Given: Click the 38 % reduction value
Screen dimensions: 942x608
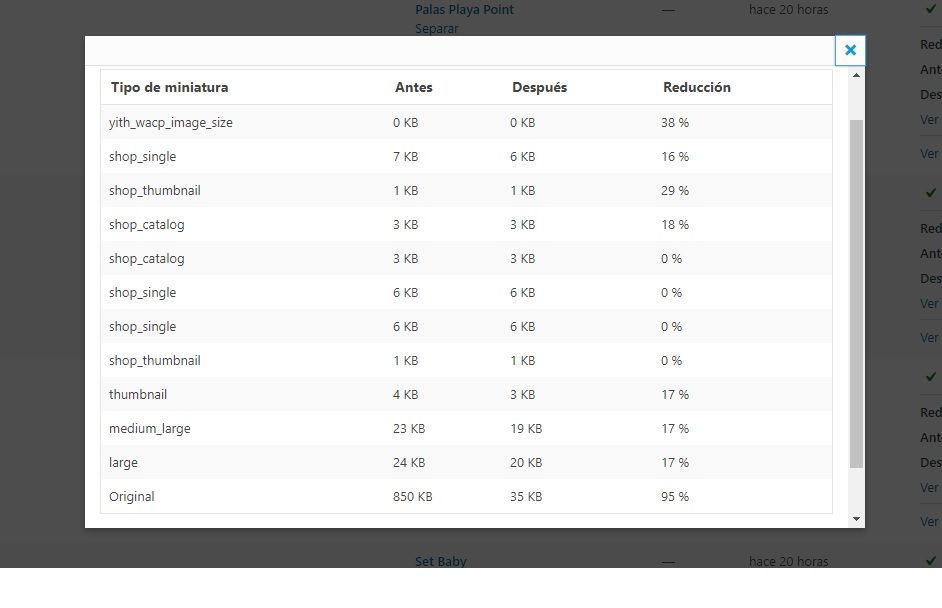Looking at the screenshot, I should click(675, 123).
